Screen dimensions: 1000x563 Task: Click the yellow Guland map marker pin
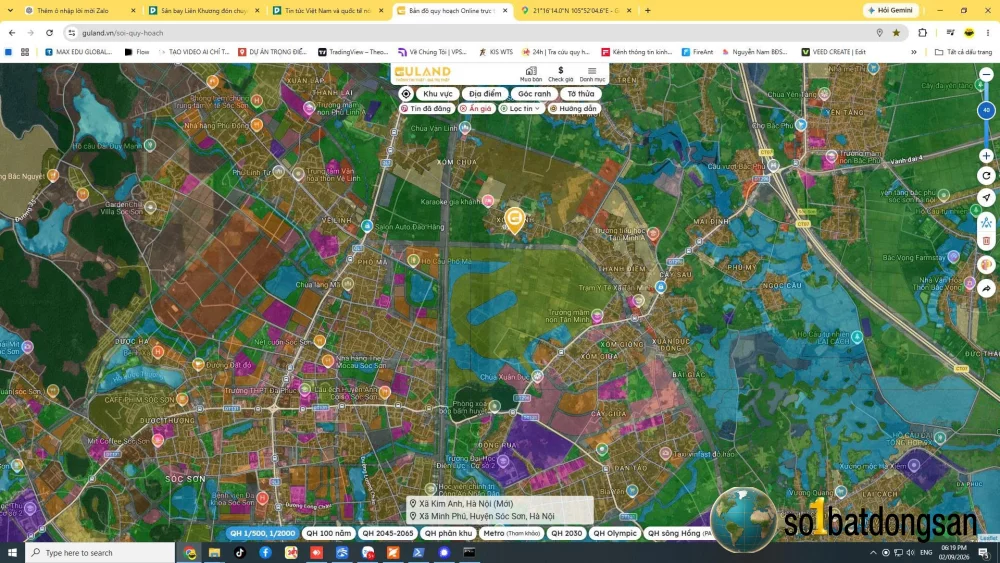click(x=515, y=220)
